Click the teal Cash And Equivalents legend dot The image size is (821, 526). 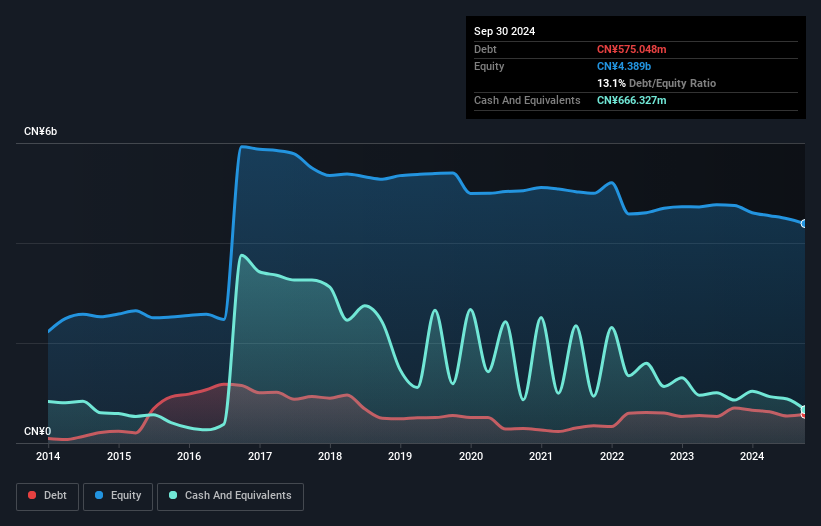pyautogui.click(x=173, y=495)
